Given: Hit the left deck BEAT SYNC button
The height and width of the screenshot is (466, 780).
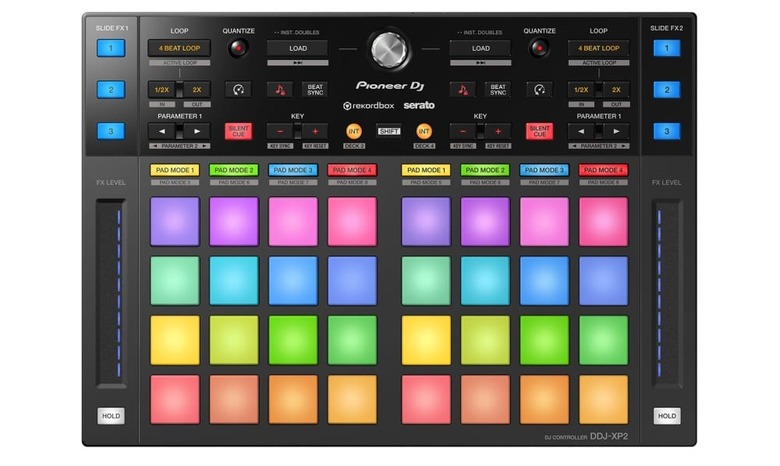Looking at the screenshot, I should tap(315, 90).
